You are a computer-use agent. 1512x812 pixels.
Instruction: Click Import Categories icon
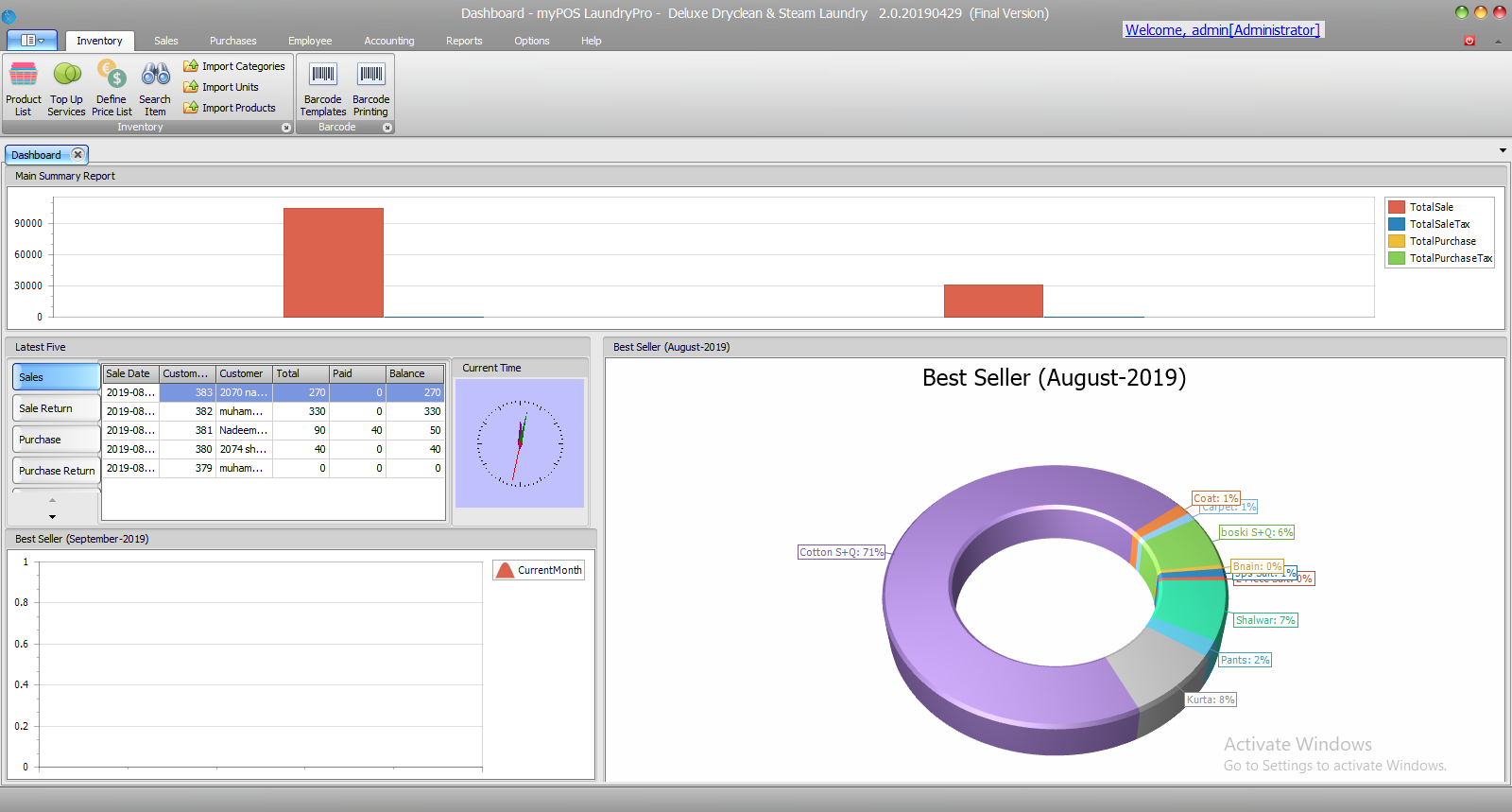pos(191,66)
